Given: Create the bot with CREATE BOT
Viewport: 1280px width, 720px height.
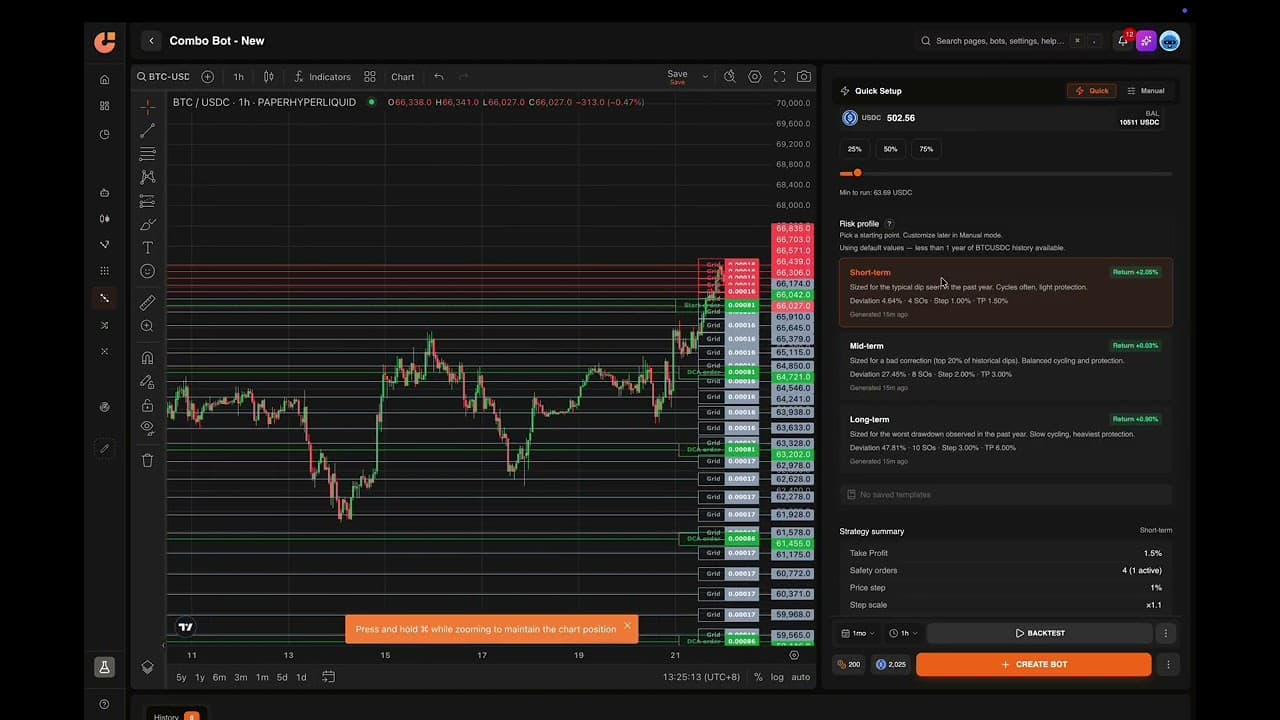Looking at the screenshot, I should (x=1034, y=664).
